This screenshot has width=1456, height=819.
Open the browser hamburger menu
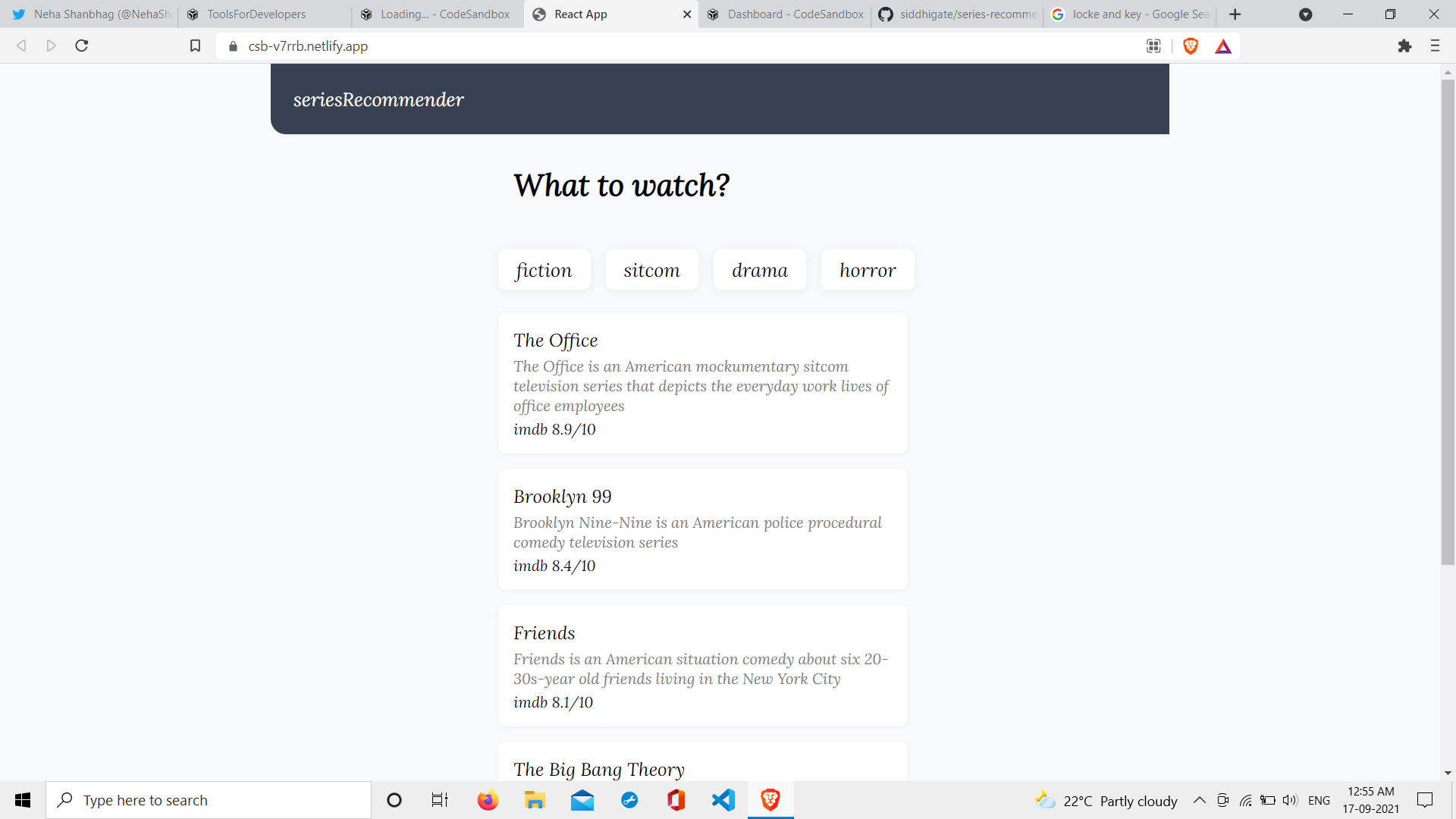1435,46
